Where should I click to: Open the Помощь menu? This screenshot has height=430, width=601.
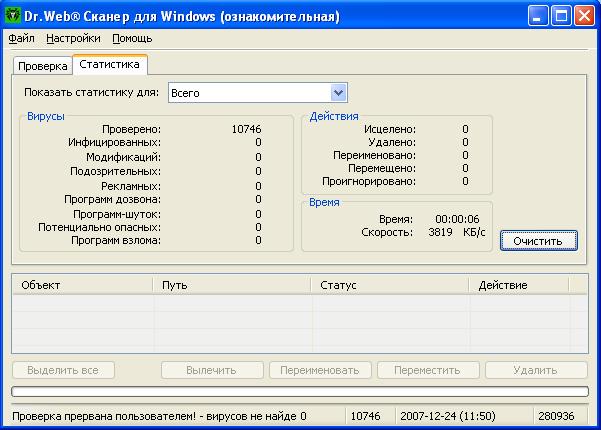[132, 38]
